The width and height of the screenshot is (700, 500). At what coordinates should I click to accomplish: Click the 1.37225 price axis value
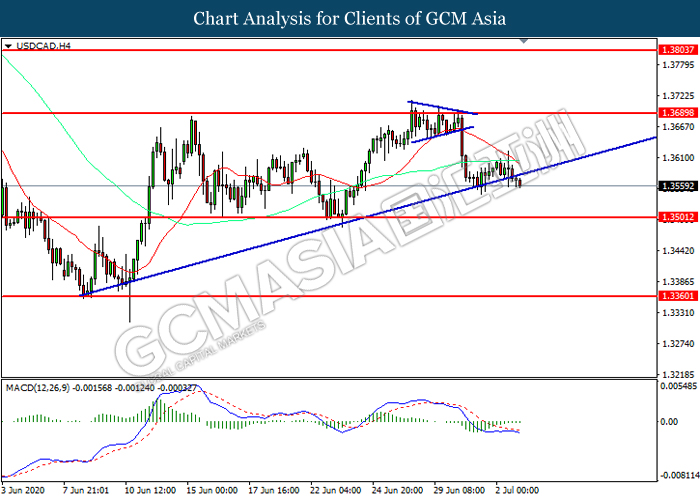pyautogui.click(x=678, y=96)
